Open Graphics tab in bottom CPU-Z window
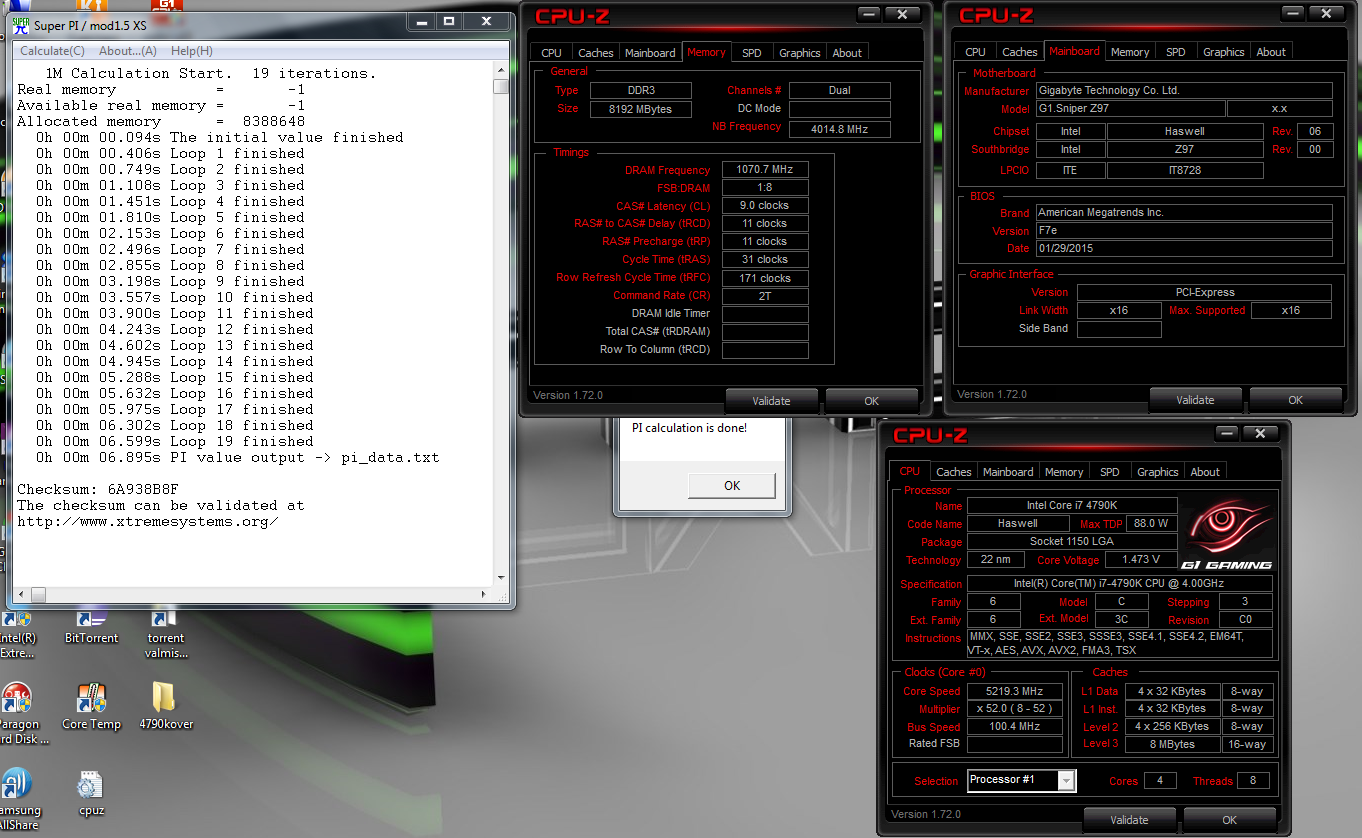 [x=1158, y=472]
